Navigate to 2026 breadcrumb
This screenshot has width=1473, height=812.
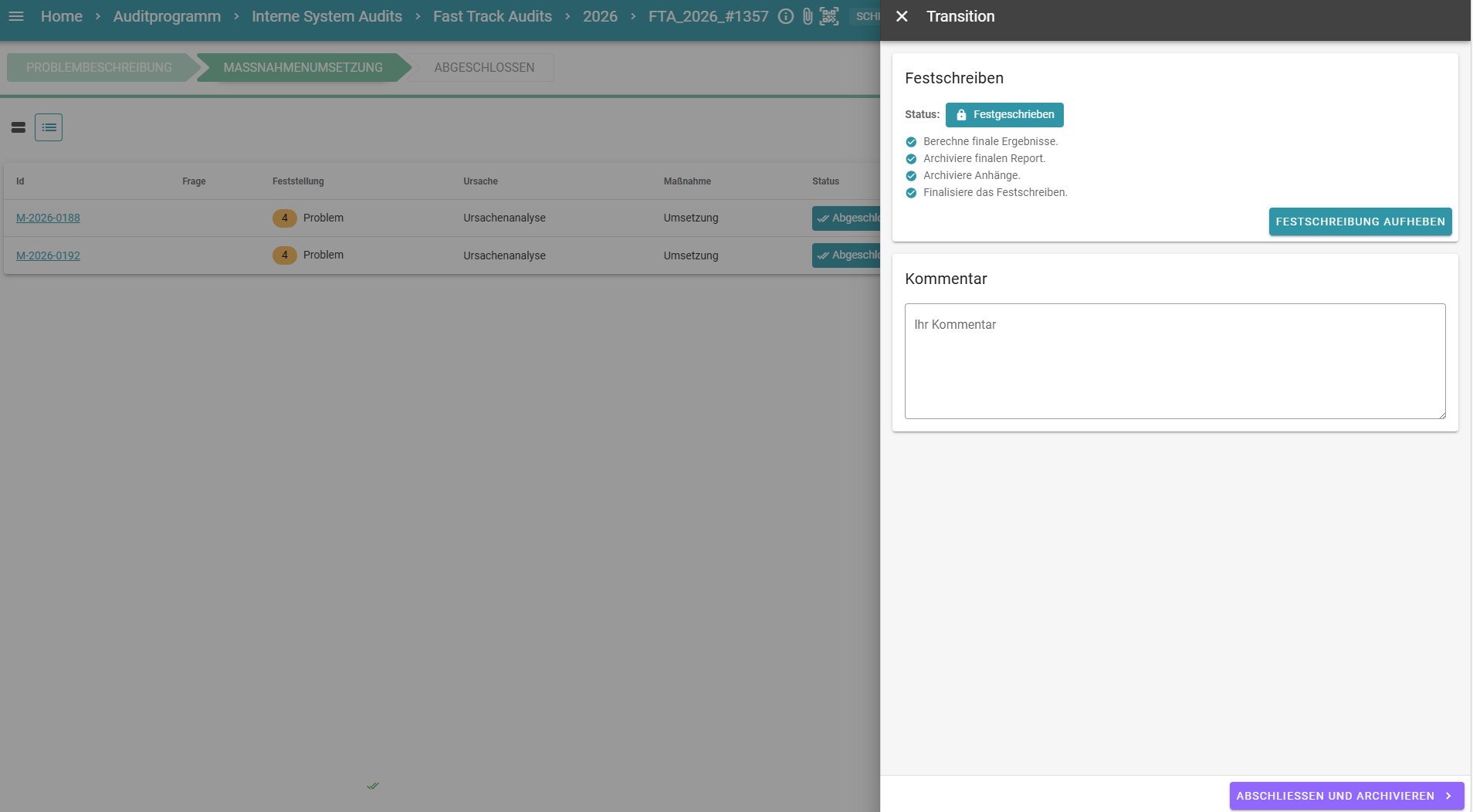point(600,16)
